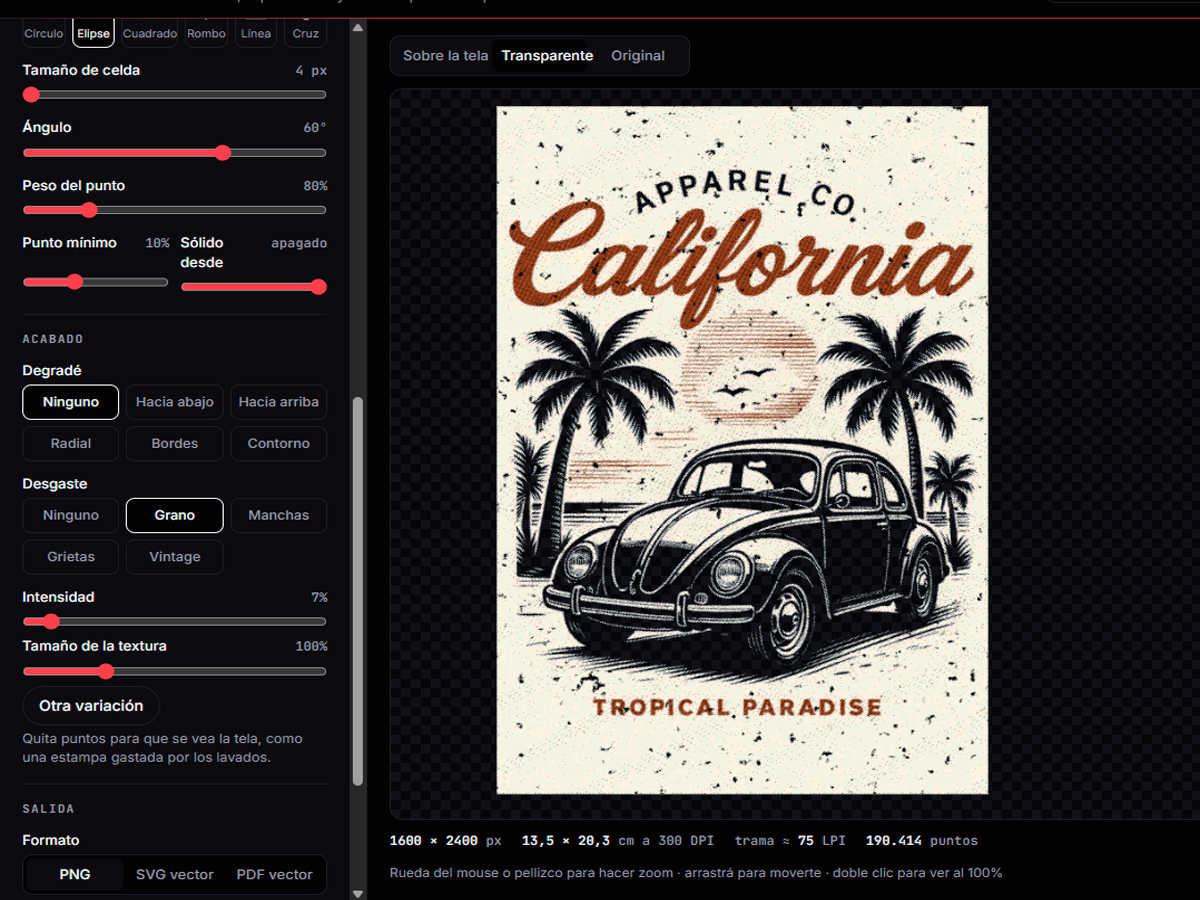This screenshot has width=1200, height=900.
Task: Show the Original image preview
Action: pyautogui.click(x=638, y=56)
